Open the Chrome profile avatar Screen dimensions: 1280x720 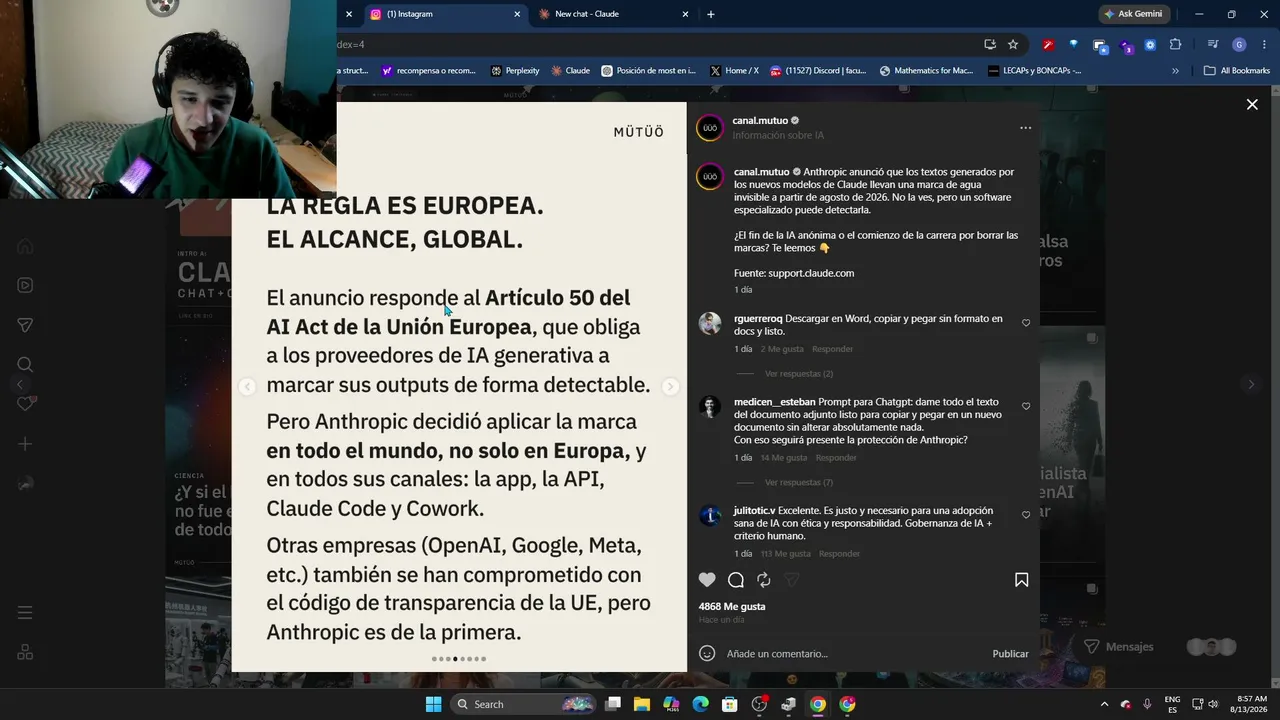1239,45
